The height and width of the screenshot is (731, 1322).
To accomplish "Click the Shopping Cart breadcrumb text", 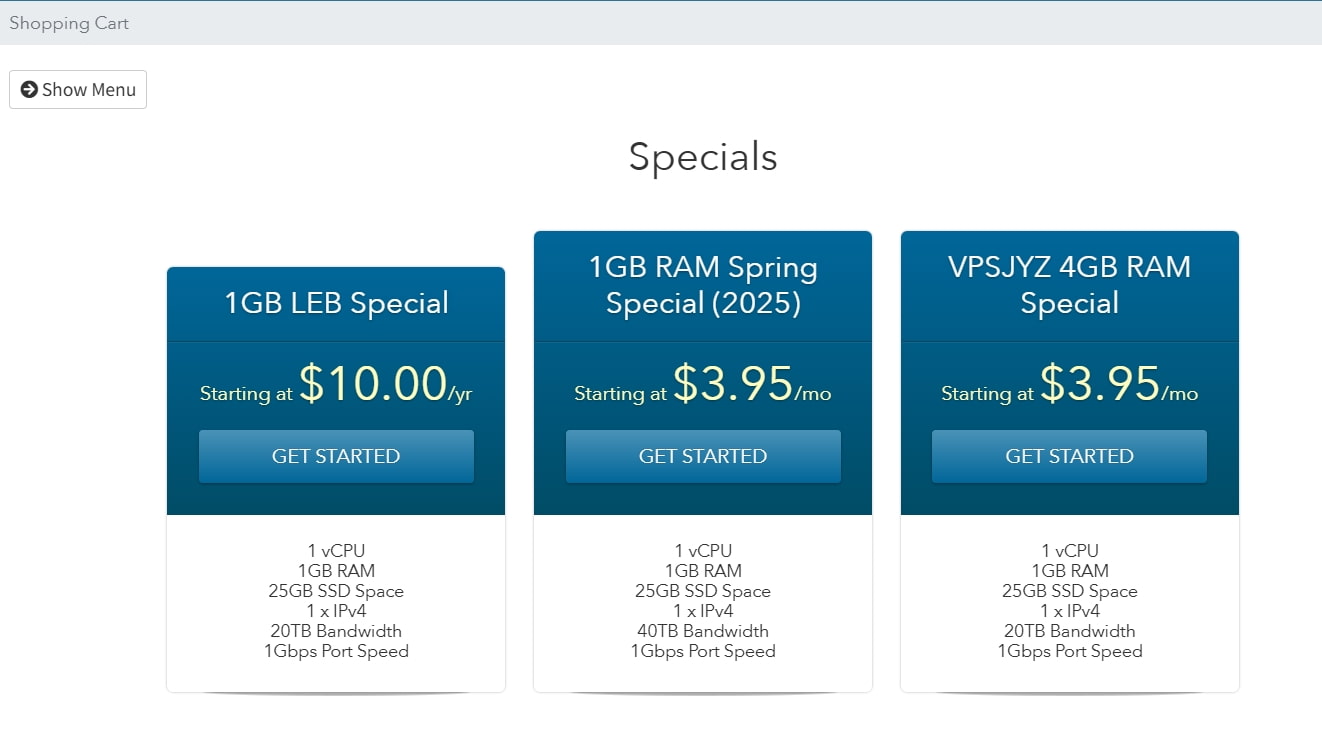I will tap(69, 23).
